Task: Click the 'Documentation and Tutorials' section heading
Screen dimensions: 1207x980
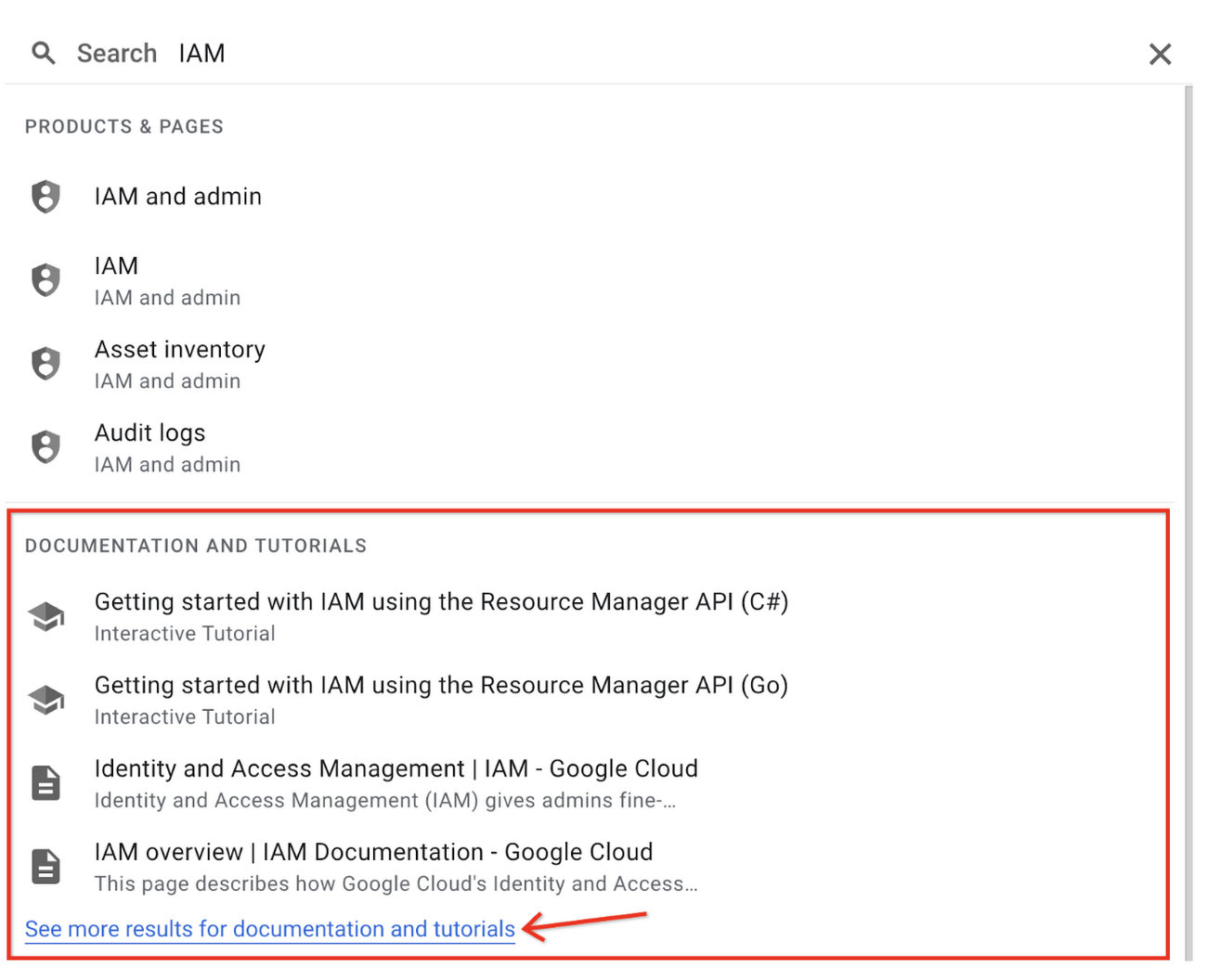Action: (196, 546)
